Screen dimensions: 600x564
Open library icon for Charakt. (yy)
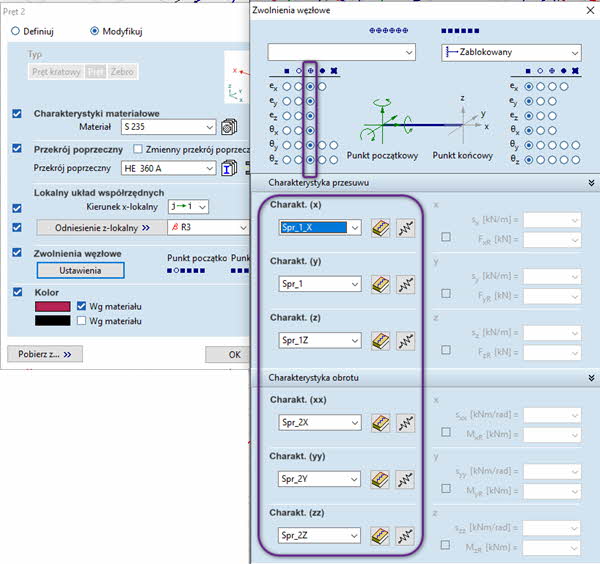380,479
